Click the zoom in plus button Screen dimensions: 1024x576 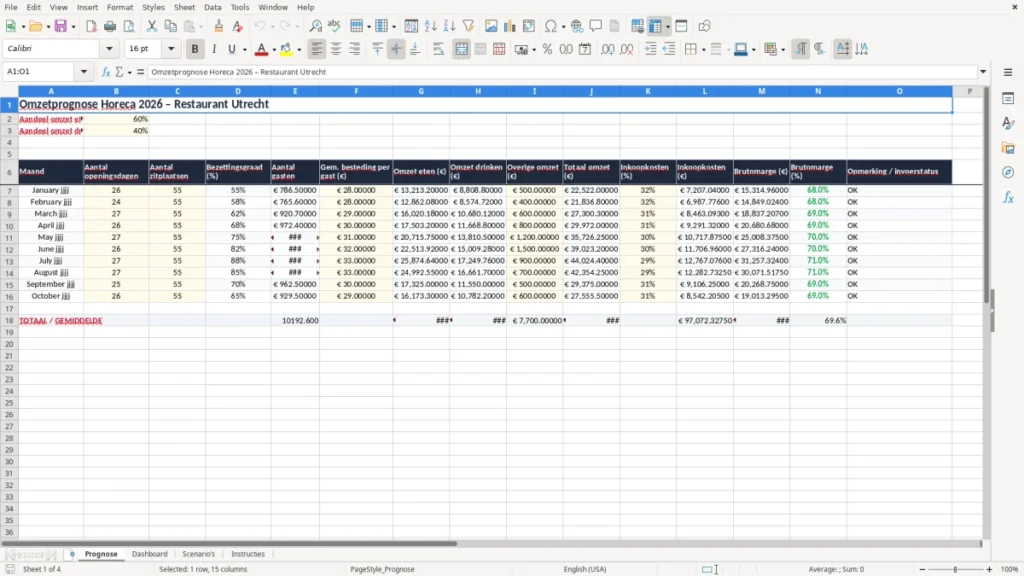pos(989,569)
